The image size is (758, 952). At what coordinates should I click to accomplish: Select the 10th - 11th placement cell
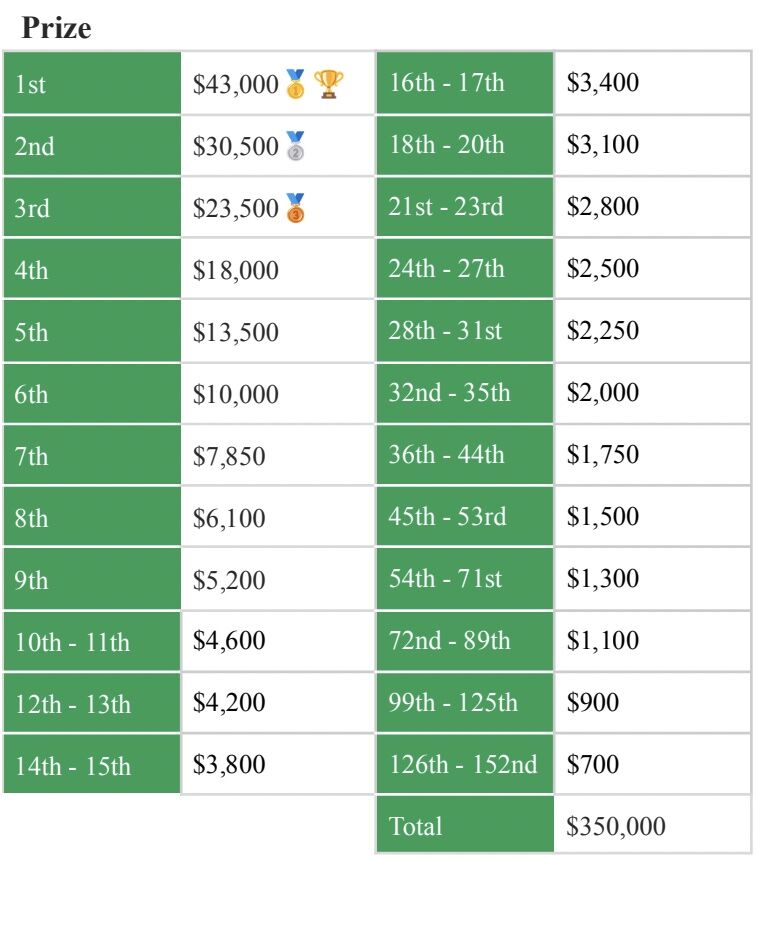coord(92,642)
